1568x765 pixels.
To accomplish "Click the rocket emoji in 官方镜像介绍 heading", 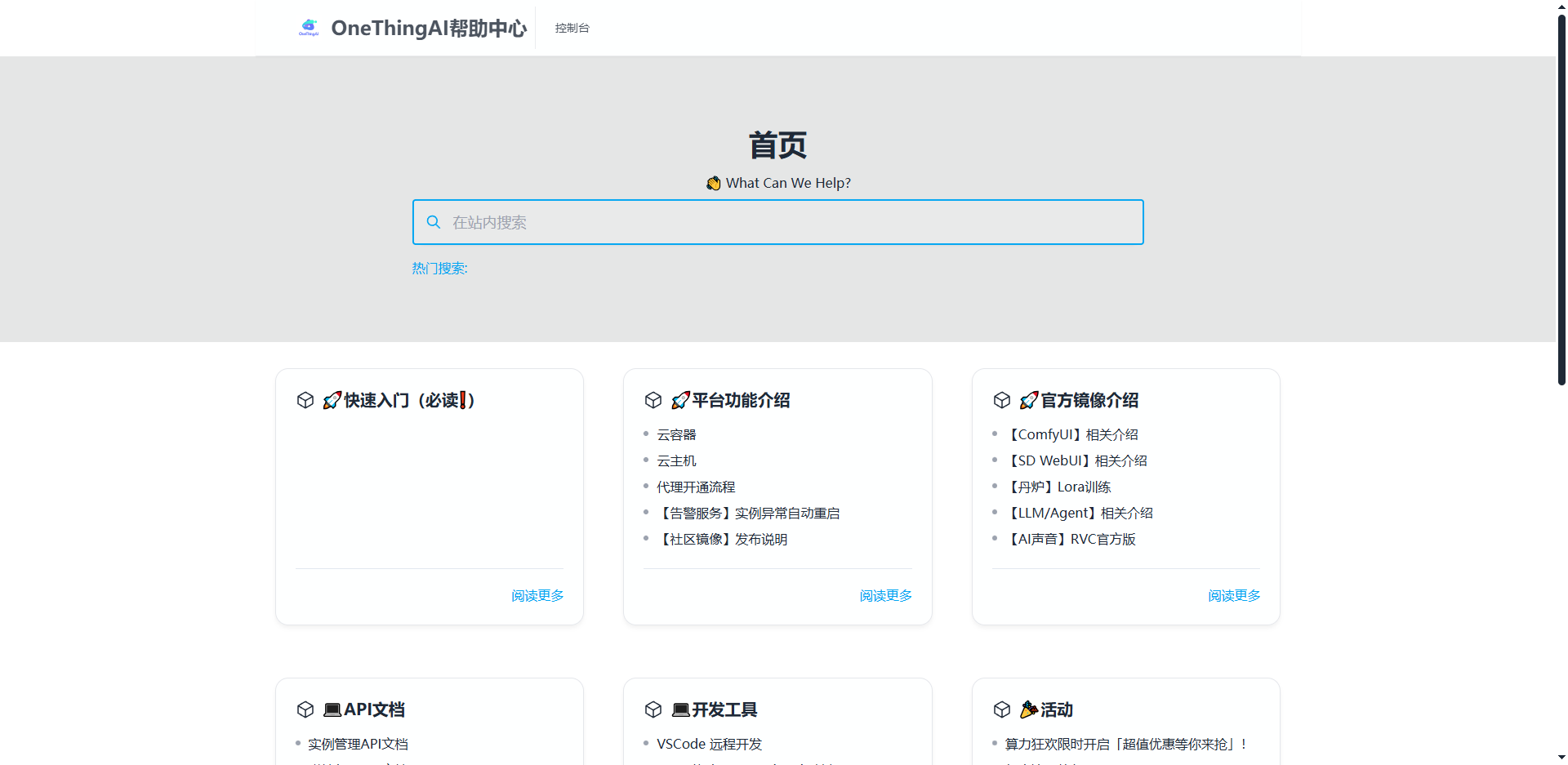I will [x=1029, y=400].
